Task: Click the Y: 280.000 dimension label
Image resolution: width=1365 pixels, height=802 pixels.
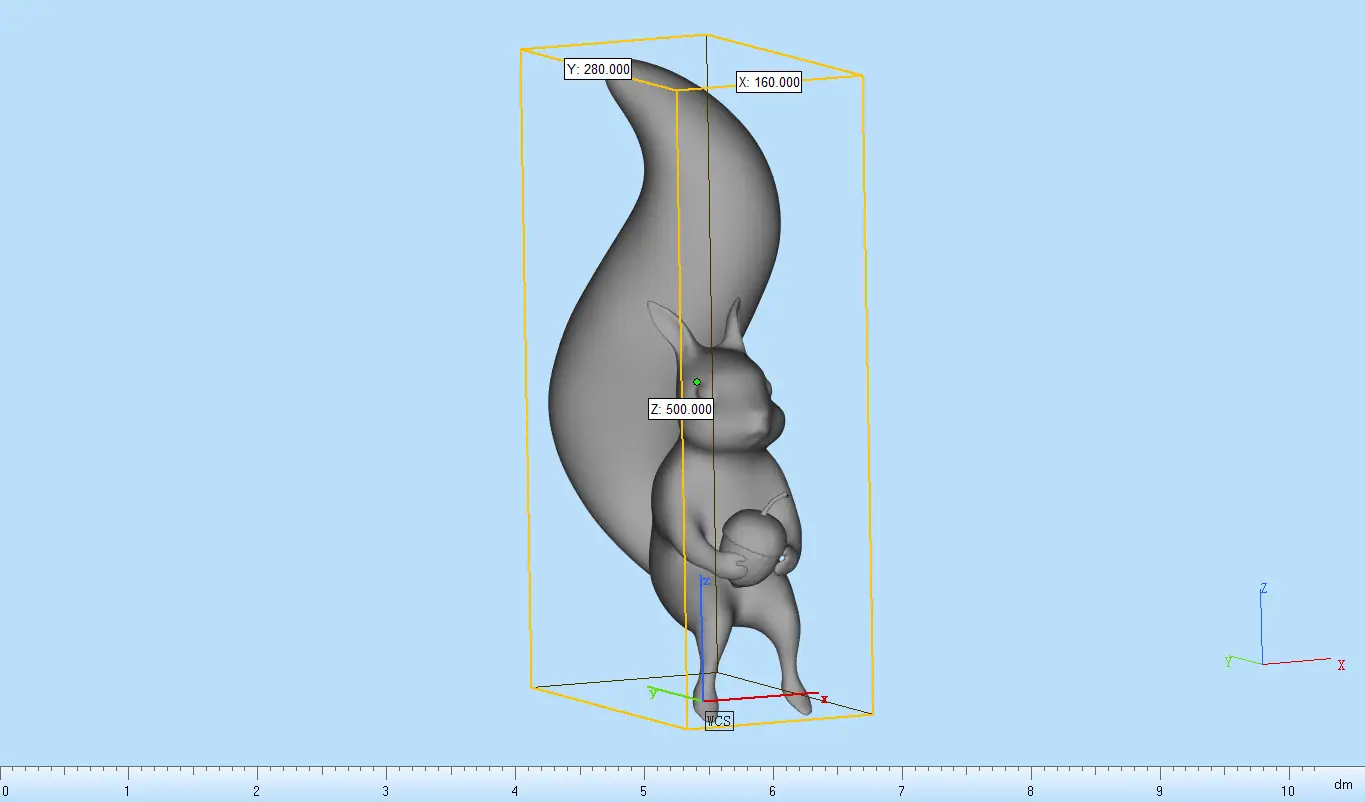Action: coord(598,69)
